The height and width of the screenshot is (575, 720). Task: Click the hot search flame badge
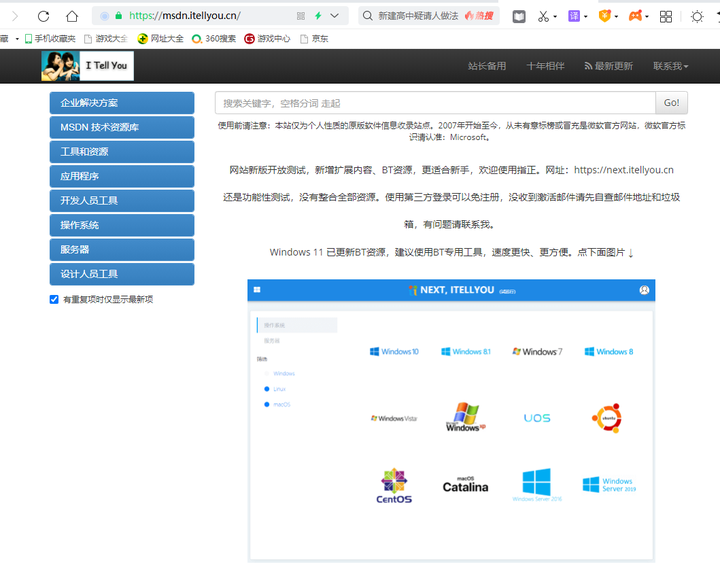[479, 16]
